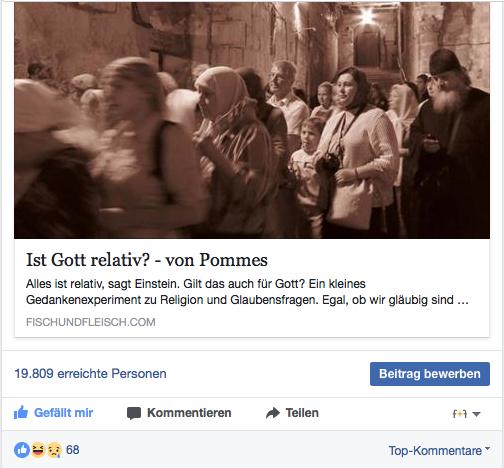Open the 19.809 erreichte Personen stats
Image resolution: width=504 pixels, height=468 pixels.
90,374
